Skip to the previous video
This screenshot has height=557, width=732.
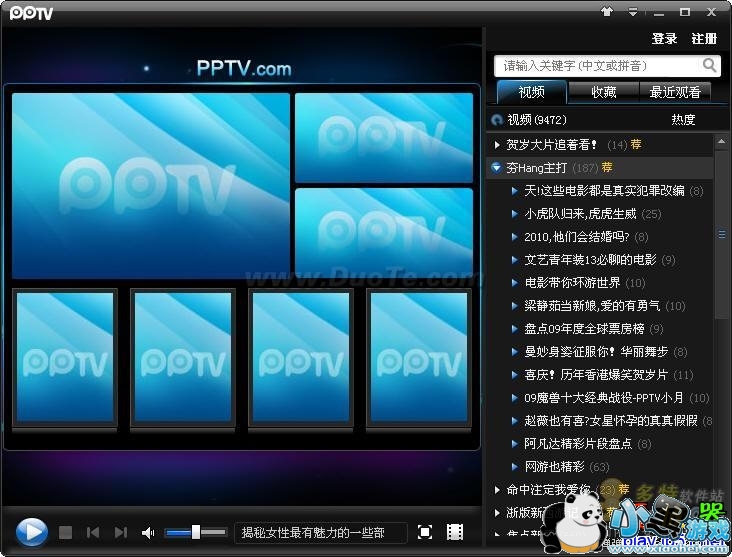point(93,533)
